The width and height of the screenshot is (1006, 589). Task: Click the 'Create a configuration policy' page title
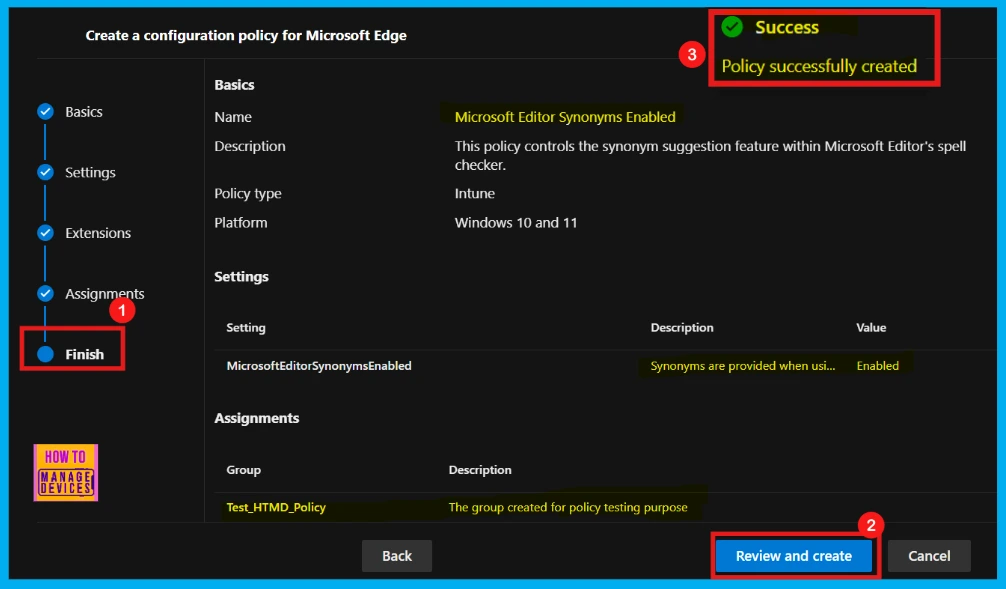pyautogui.click(x=246, y=35)
